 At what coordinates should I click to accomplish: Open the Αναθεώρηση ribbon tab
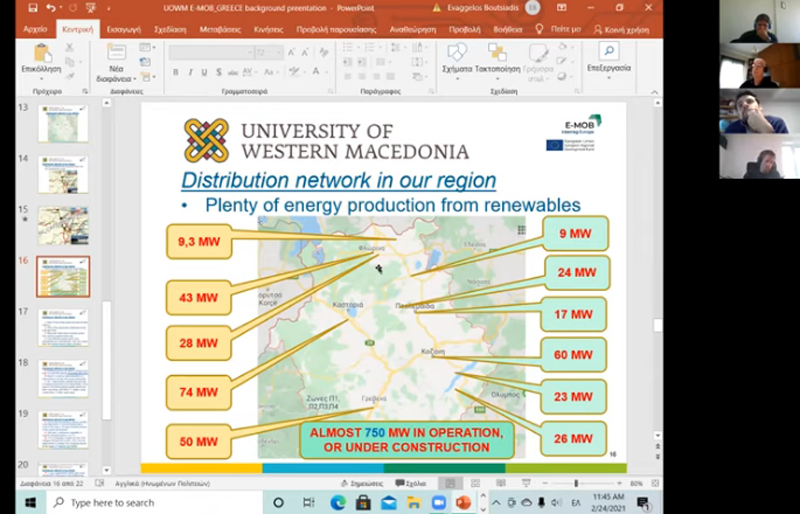(413, 30)
